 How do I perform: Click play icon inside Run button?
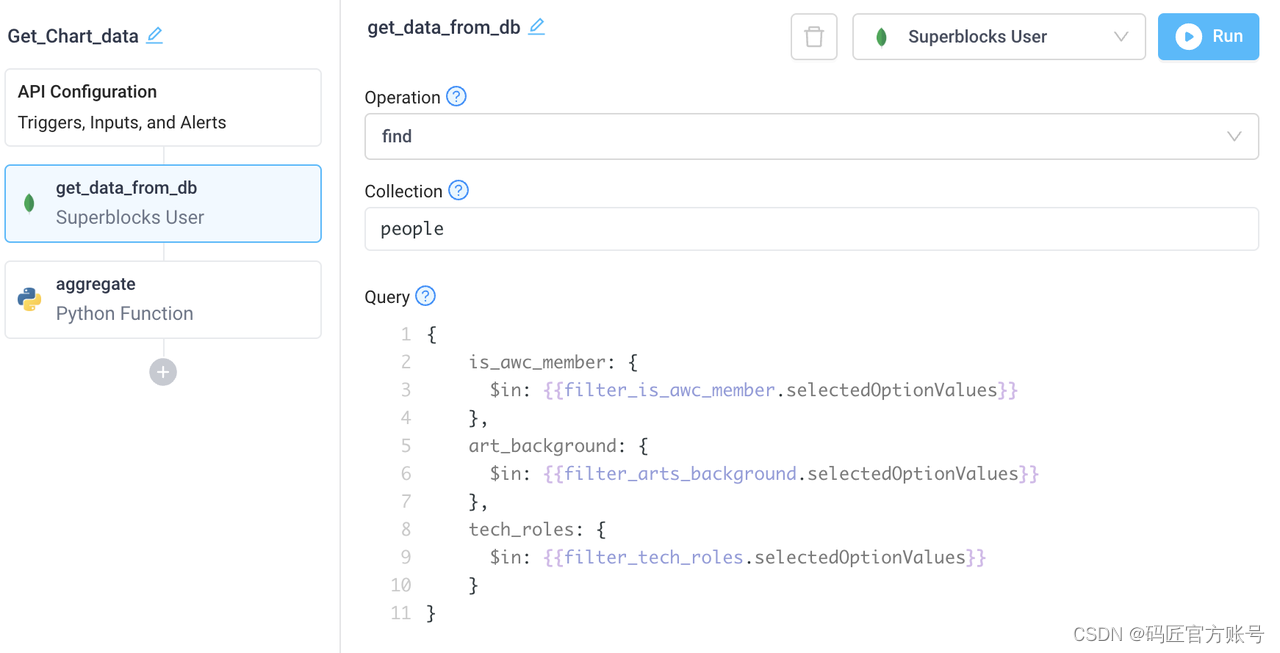coord(1188,37)
